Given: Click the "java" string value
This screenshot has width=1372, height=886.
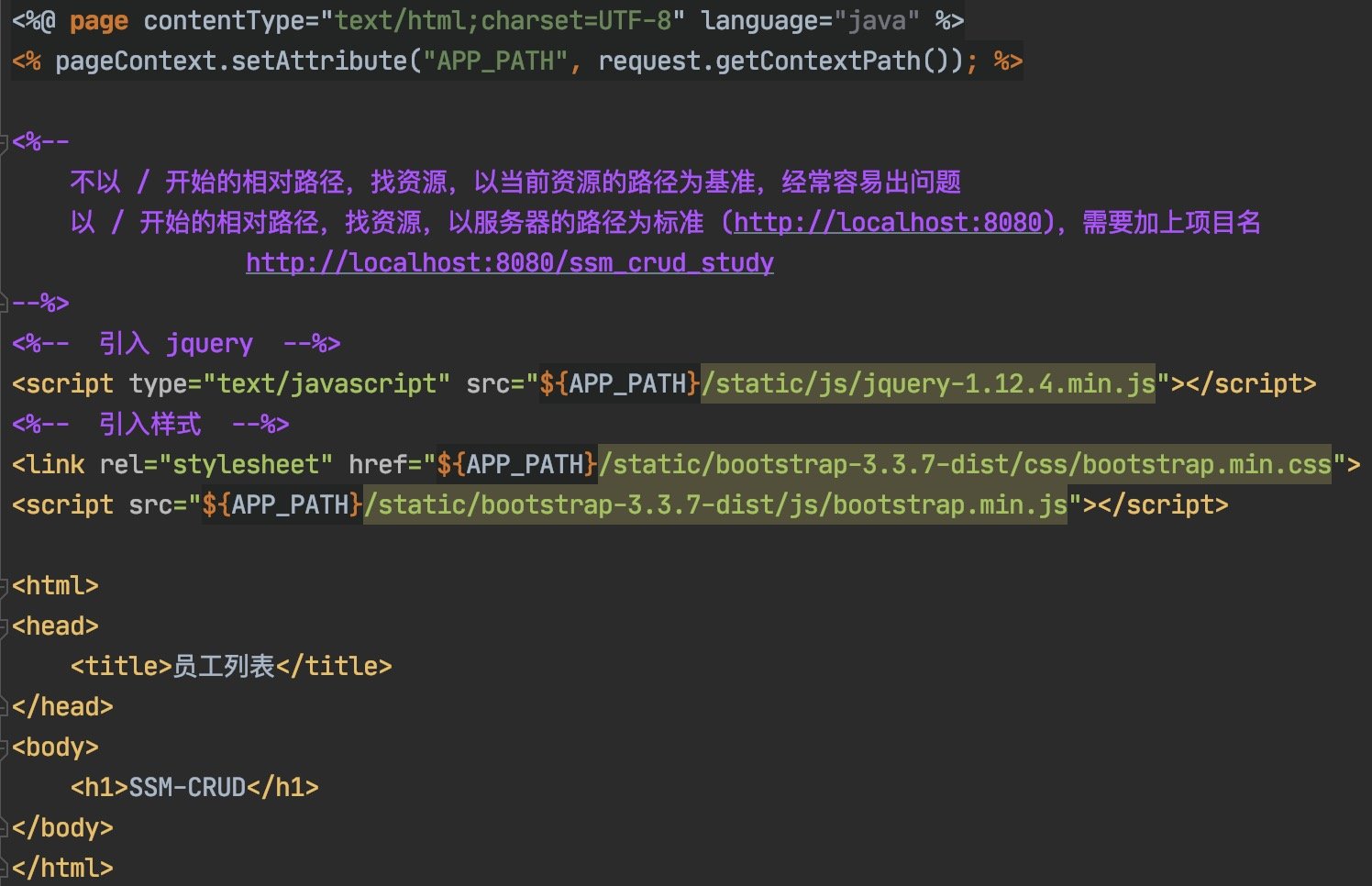Looking at the screenshot, I should (x=877, y=21).
